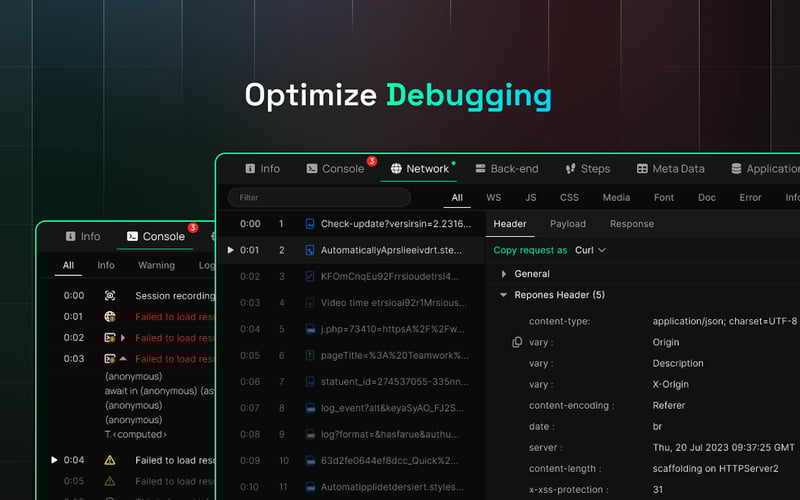The height and width of the screenshot is (500, 800).
Task: Click icon of j.php=73410 request row
Action: point(310,329)
